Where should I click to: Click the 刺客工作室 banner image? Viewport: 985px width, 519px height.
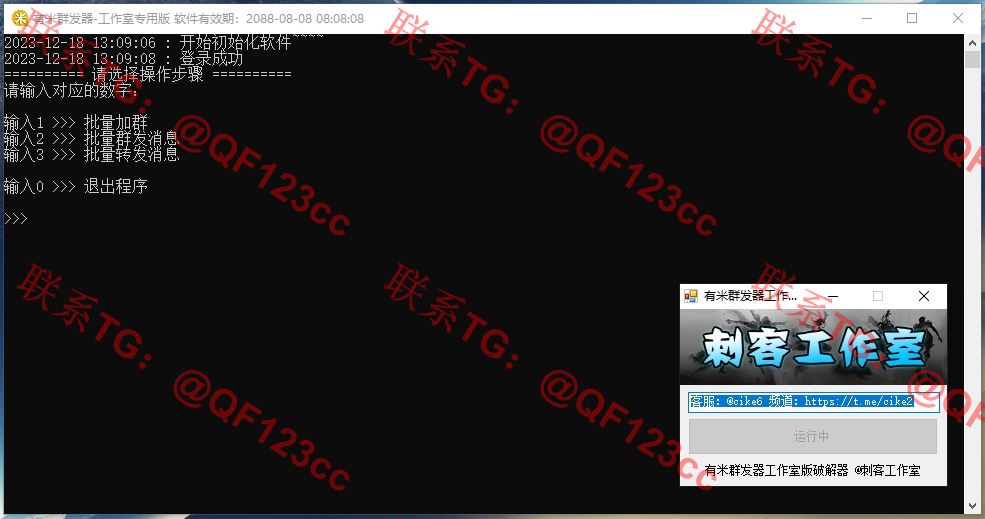(813, 347)
